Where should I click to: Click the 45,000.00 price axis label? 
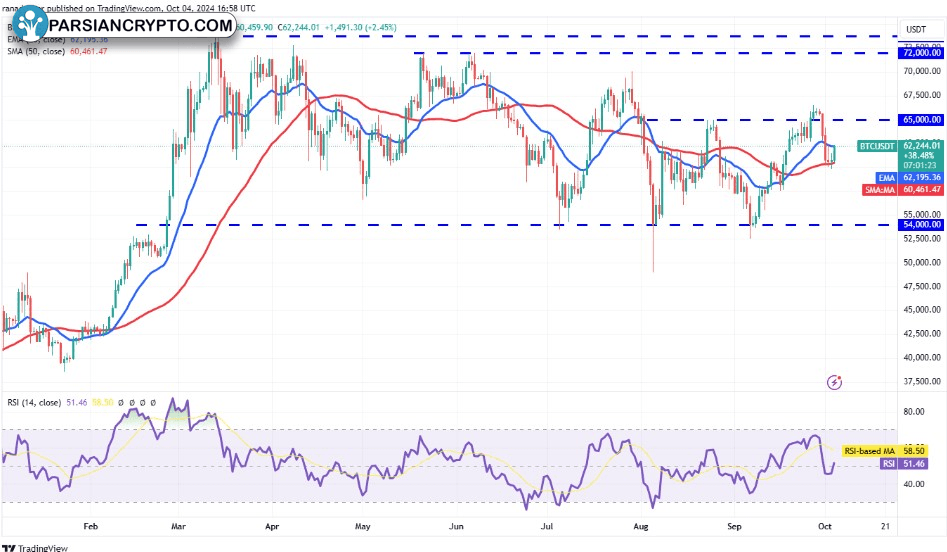pos(922,309)
